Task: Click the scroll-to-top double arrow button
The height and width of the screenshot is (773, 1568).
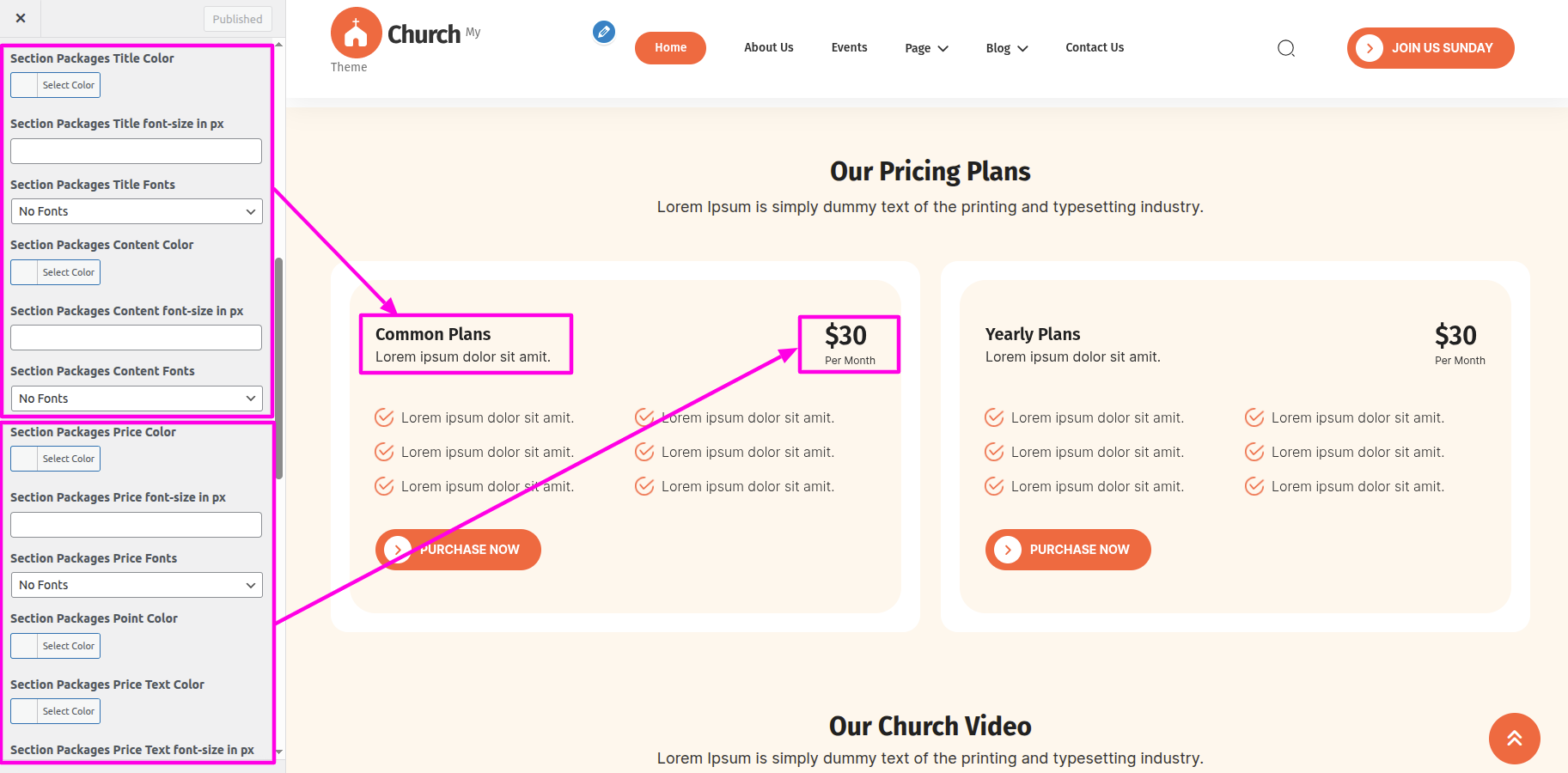Action: (1514, 738)
